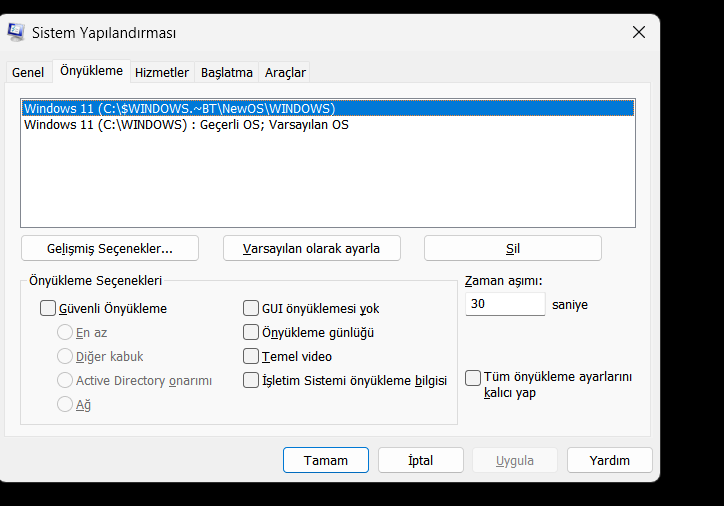The height and width of the screenshot is (506, 724).
Task: Confirm with the Tamam button
Action: click(x=326, y=460)
